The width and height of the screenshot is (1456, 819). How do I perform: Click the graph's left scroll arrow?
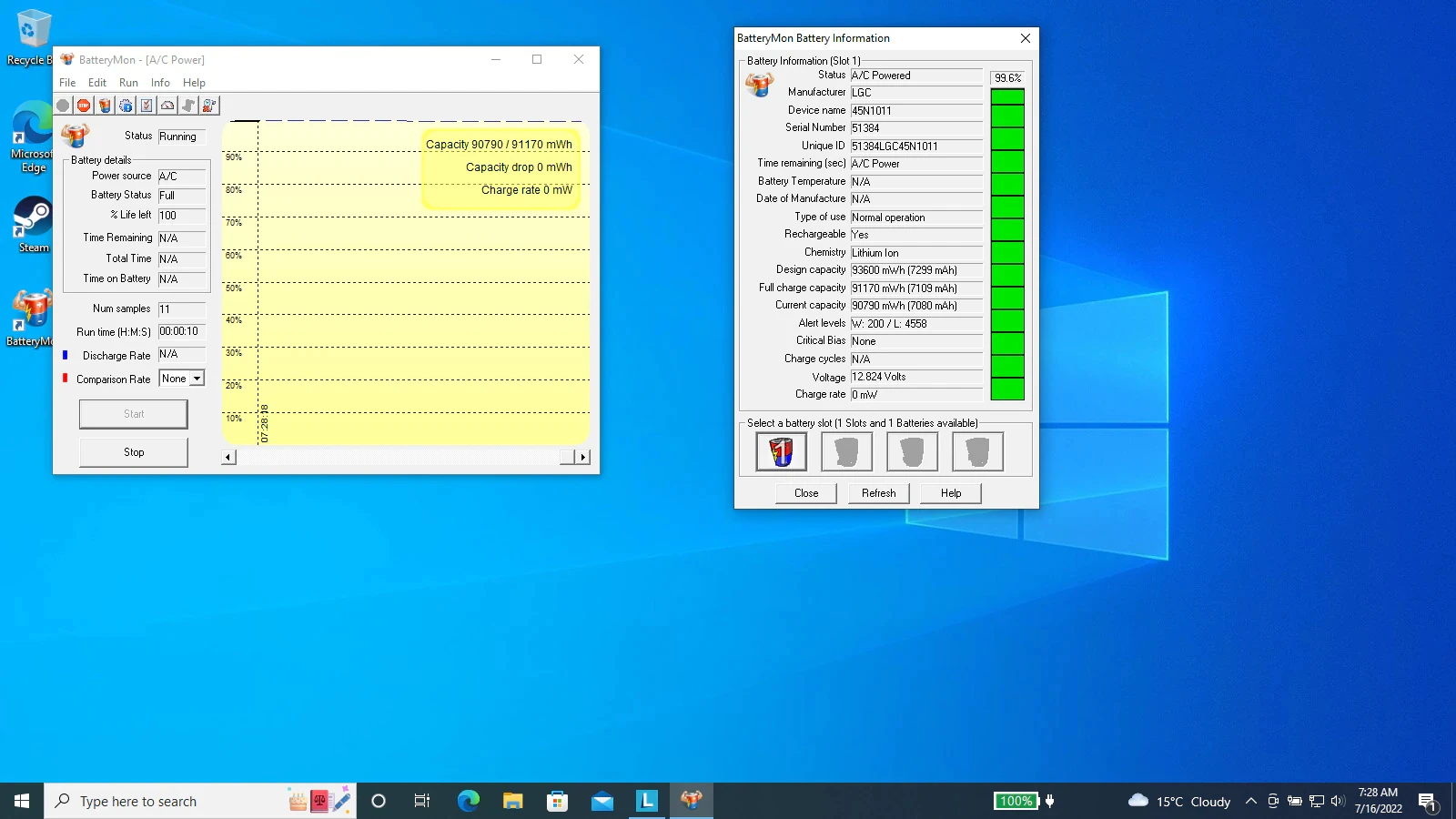(x=228, y=457)
